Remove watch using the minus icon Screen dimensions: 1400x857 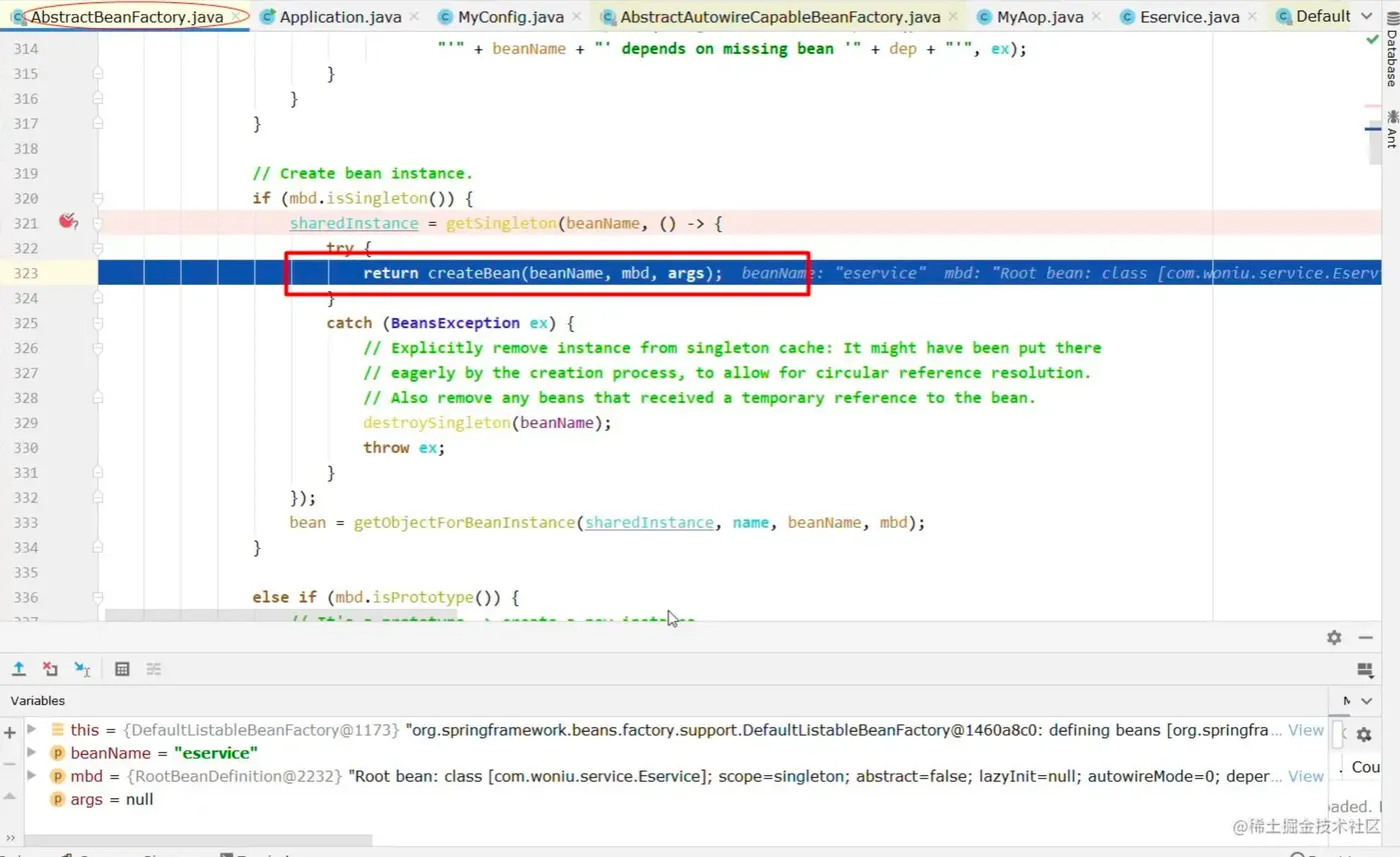[10, 764]
